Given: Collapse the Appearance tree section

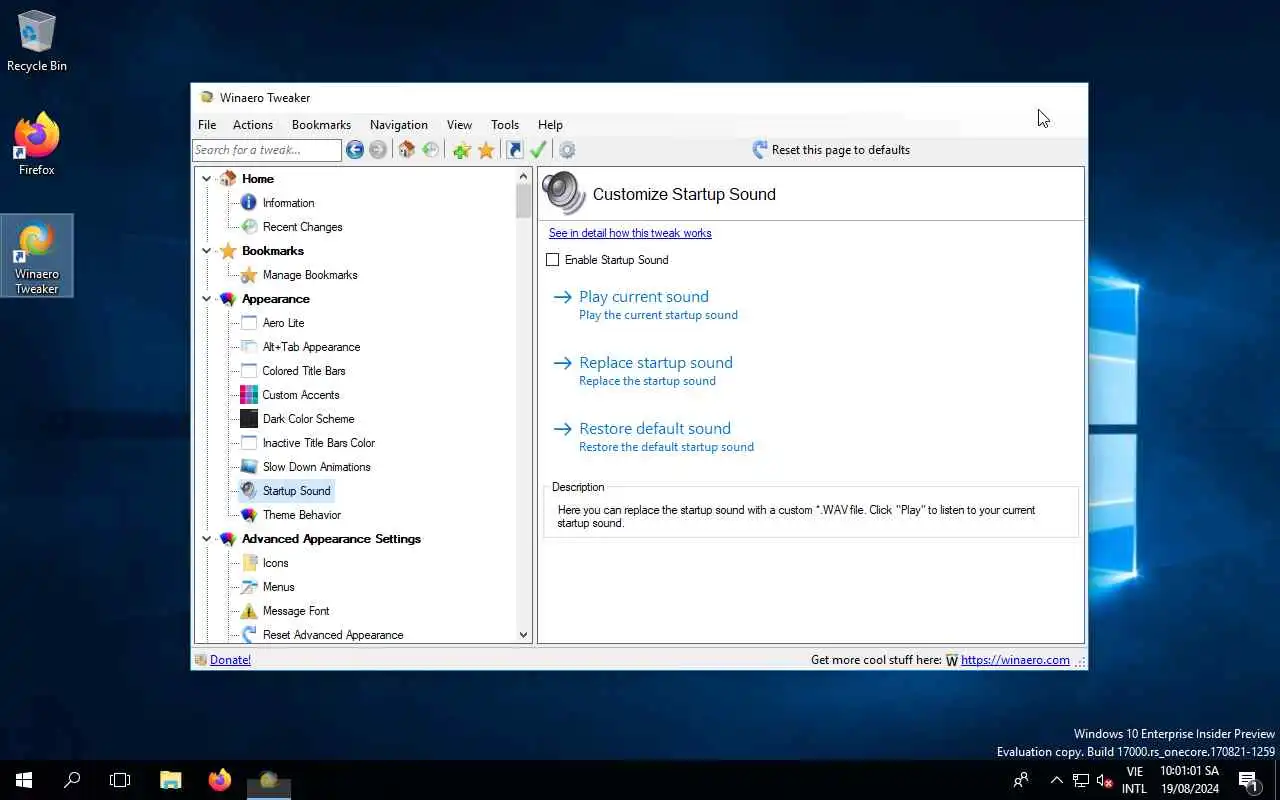Looking at the screenshot, I should [207, 299].
